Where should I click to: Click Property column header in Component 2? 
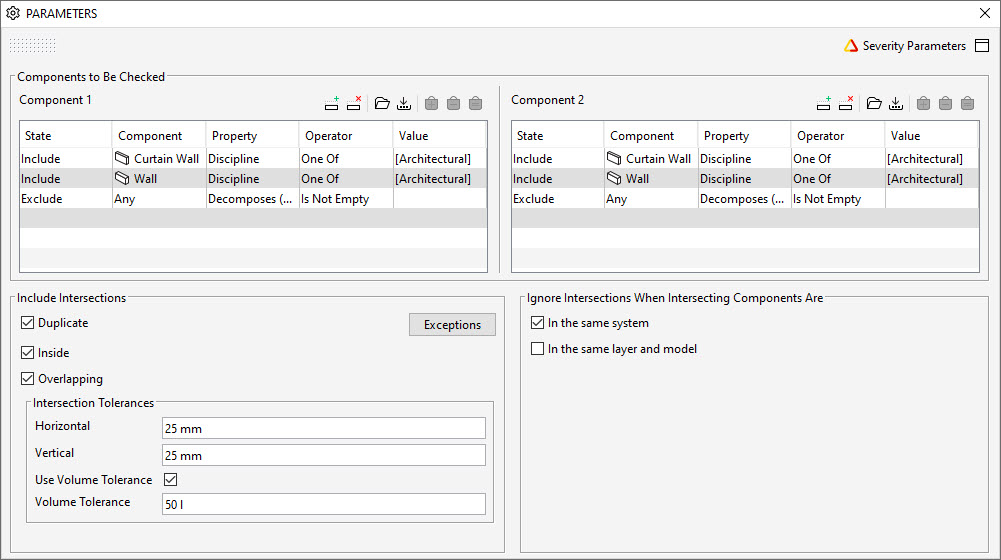point(744,135)
